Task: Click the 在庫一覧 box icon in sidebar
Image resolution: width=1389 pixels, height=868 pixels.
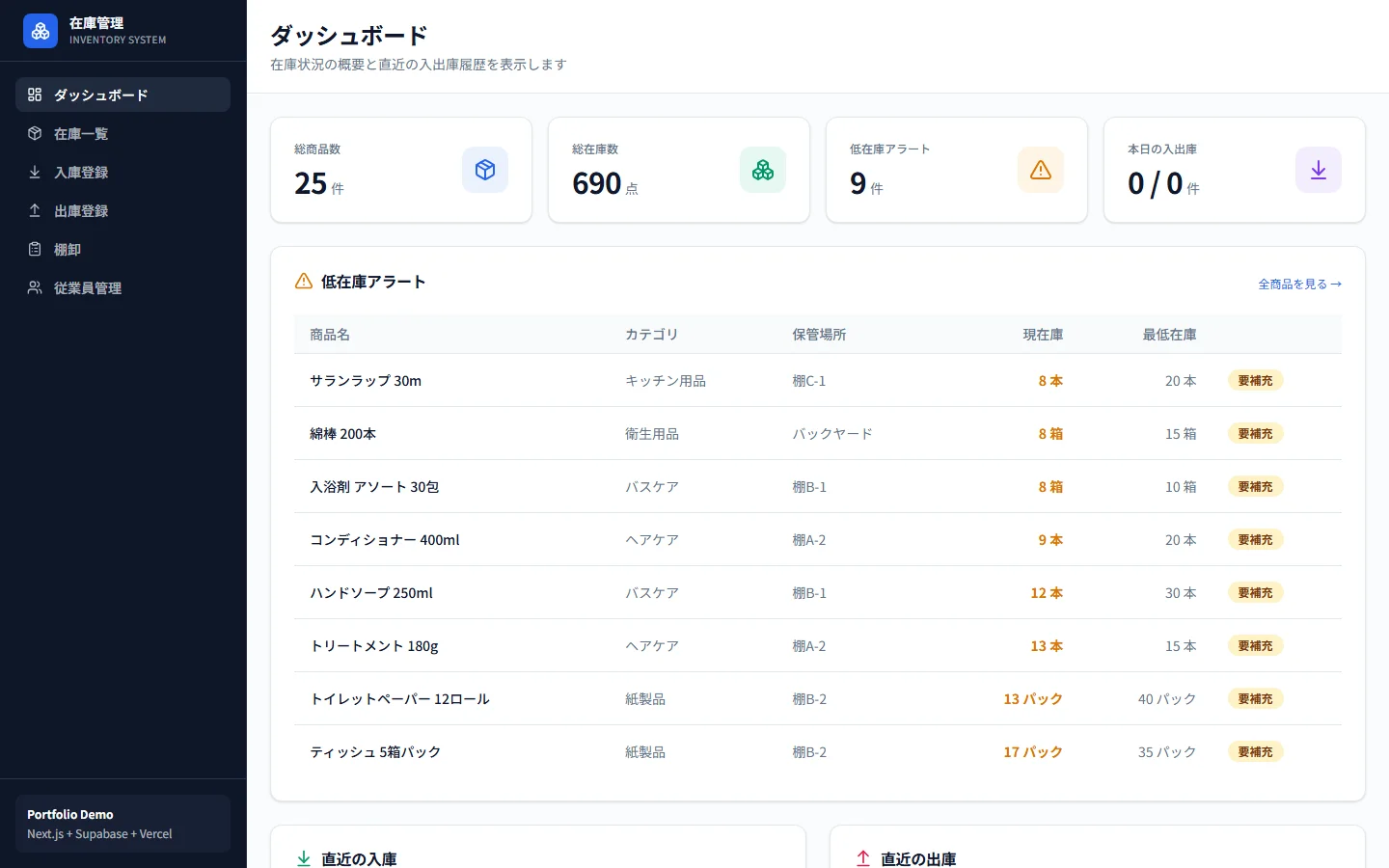Action: pyautogui.click(x=35, y=133)
